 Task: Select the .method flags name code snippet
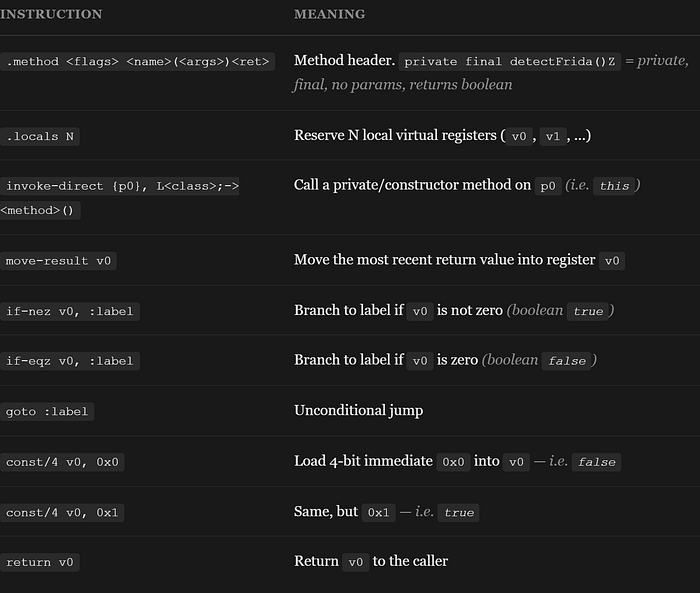[138, 62]
